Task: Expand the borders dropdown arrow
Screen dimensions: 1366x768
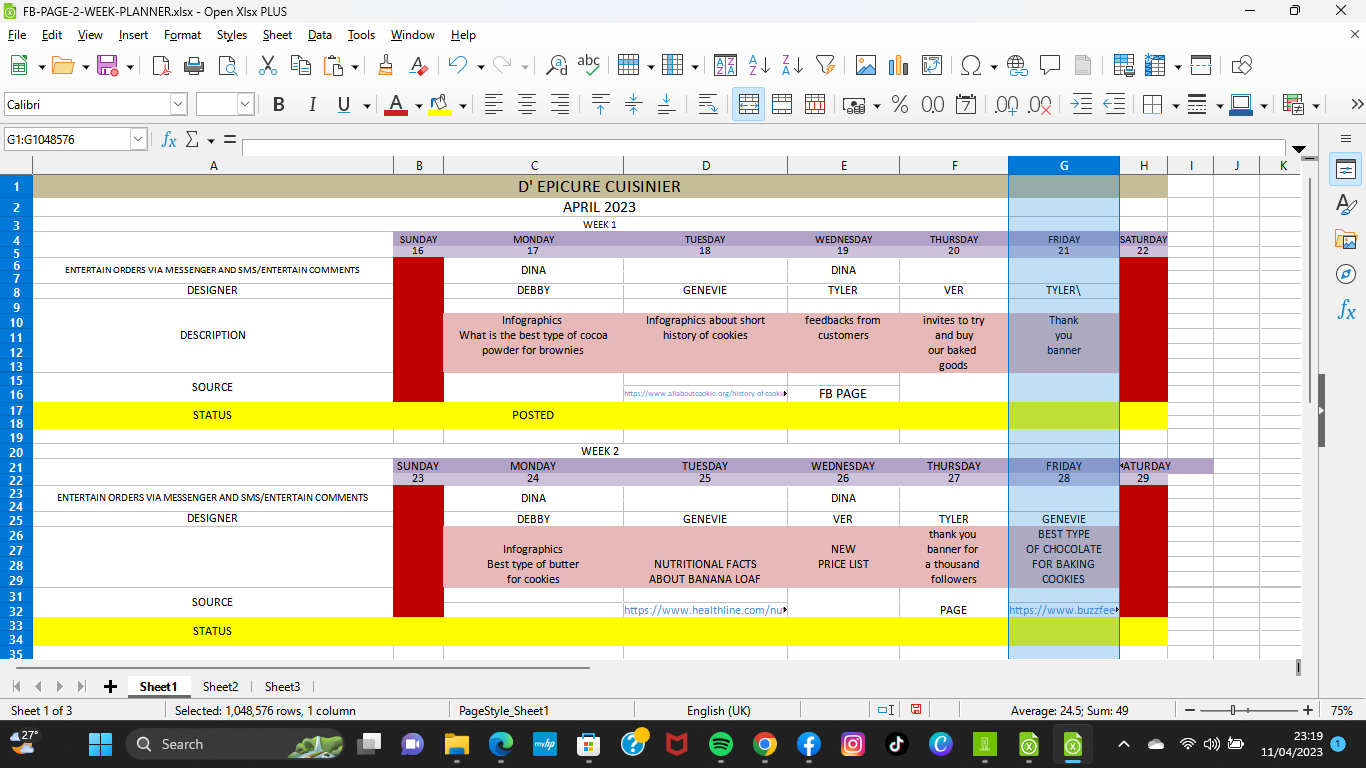Action: tap(1175, 105)
